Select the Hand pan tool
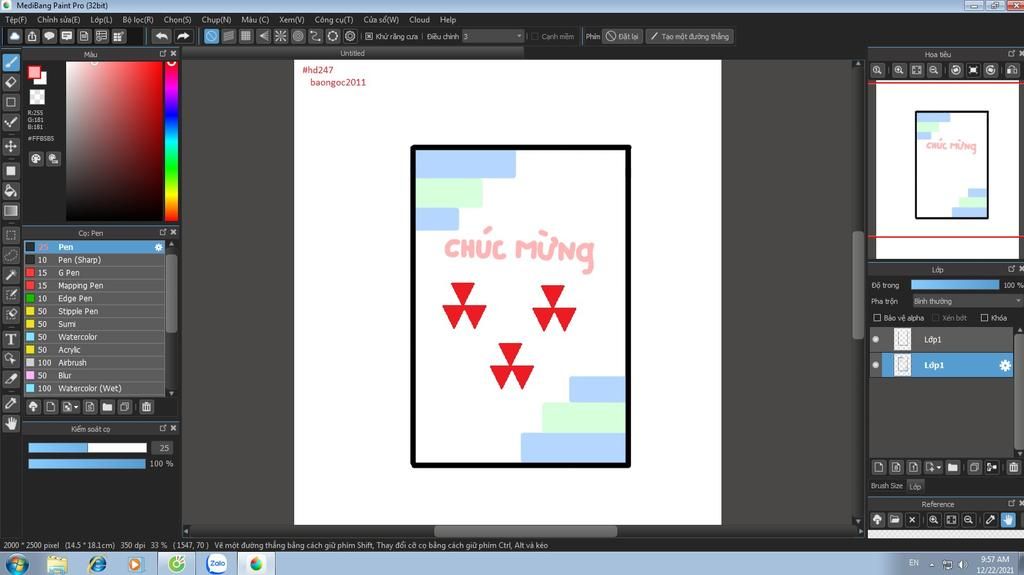The image size is (1024, 575). click(11, 423)
